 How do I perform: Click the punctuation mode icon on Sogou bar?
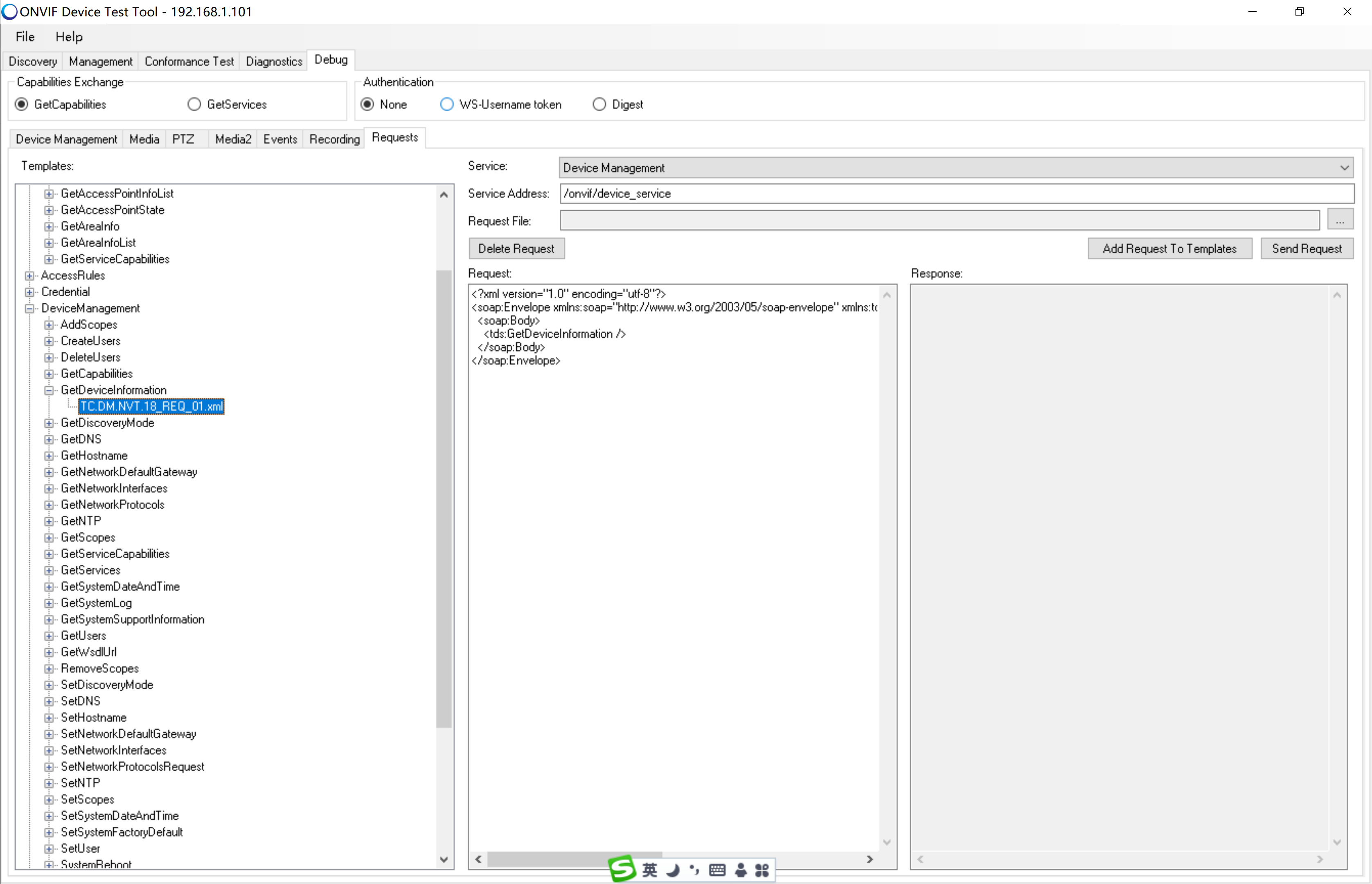pos(694,870)
